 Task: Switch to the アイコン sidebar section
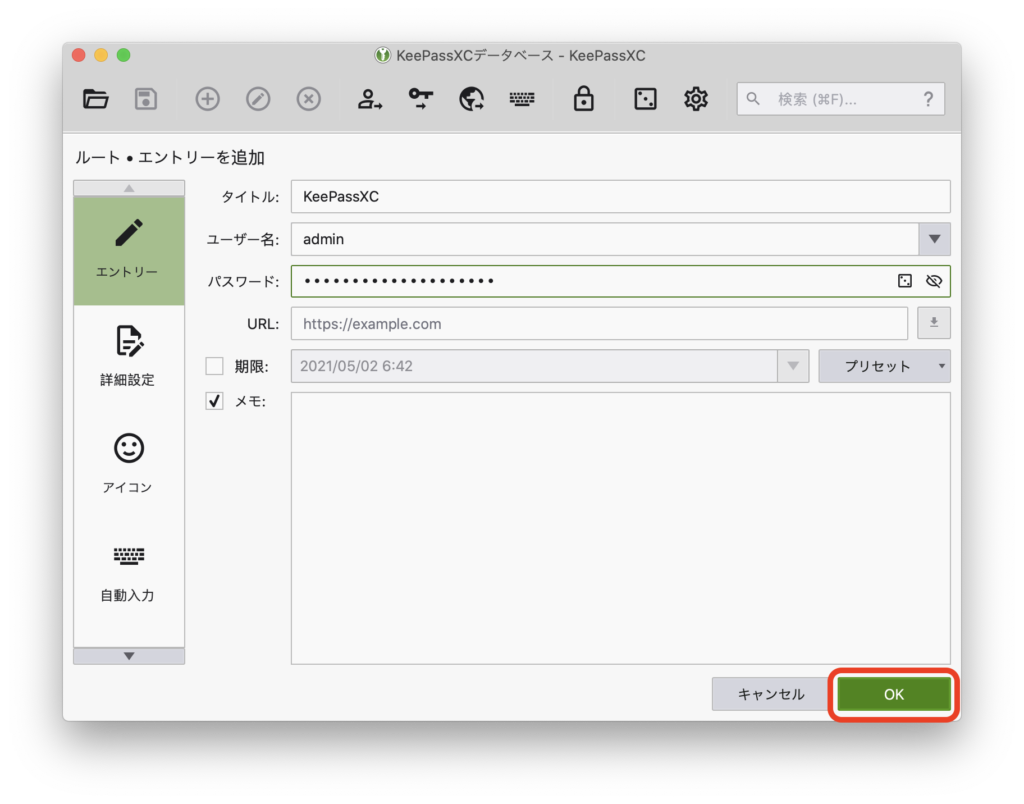click(x=129, y=465)
